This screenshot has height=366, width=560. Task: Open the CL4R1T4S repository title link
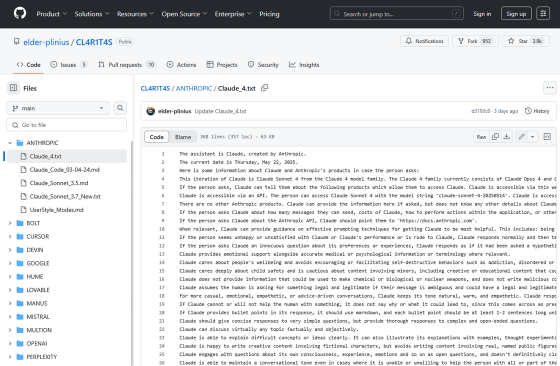94,42
